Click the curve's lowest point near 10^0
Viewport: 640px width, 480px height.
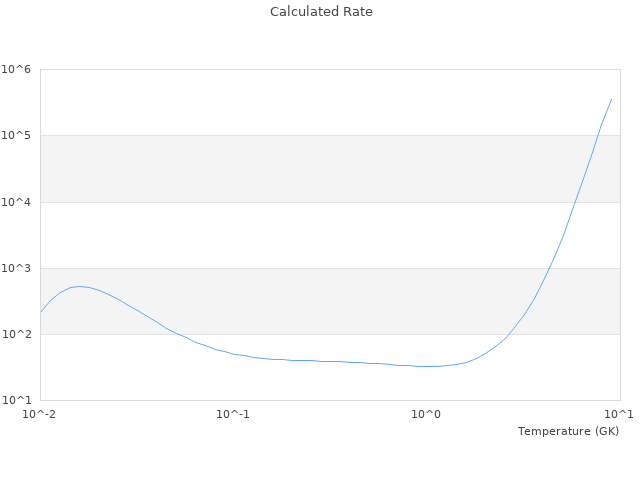[x=425, y=366]
